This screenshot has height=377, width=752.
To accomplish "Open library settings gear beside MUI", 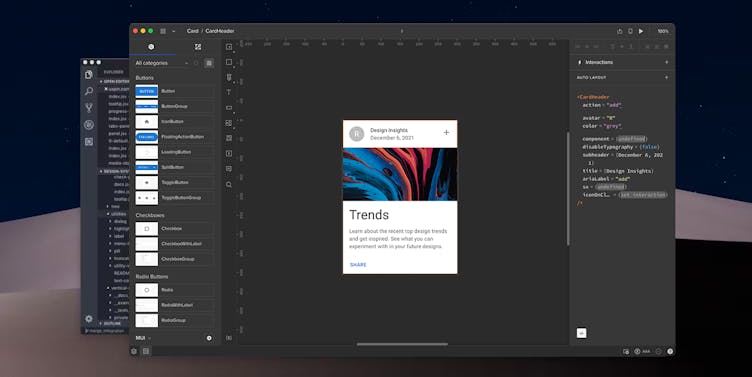I will (x=209, y=338).
